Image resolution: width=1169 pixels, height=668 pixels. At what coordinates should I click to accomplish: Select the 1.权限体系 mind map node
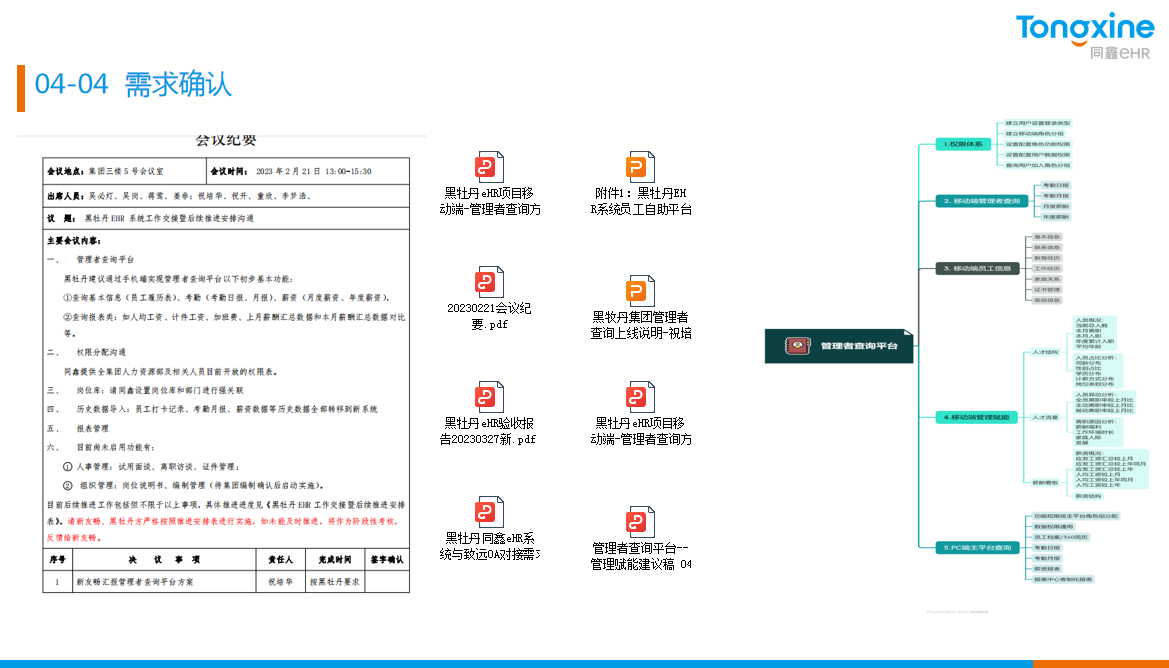point(962,144)
